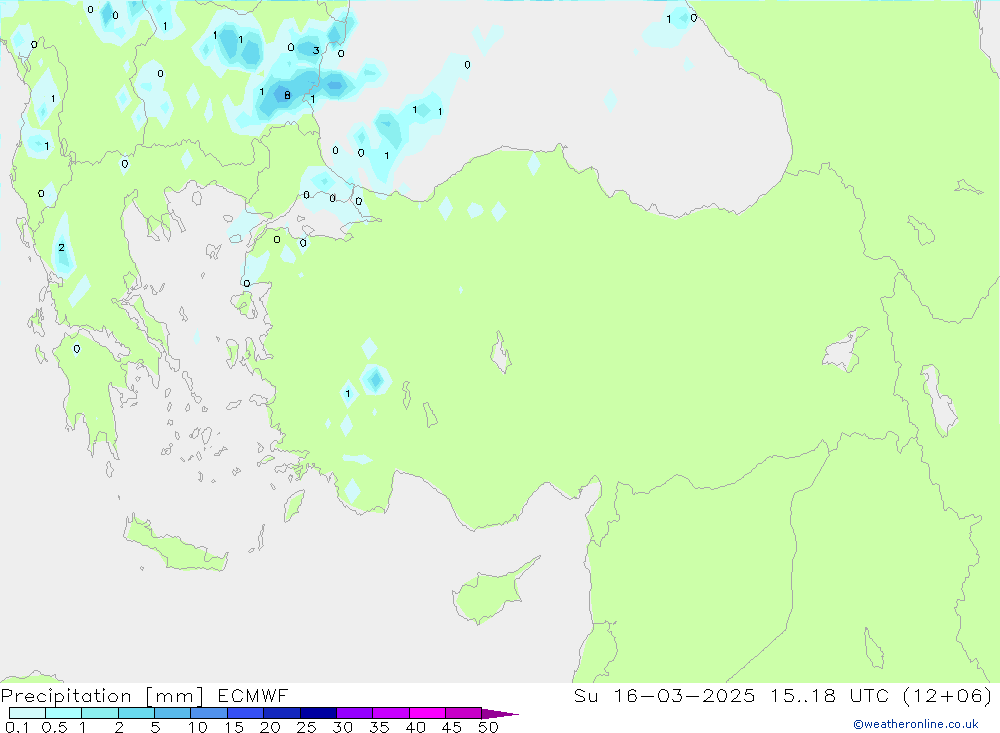Click the over-50 mm arrow tip of legend
Screen dimensions: 1000x733
tap(500, 713)
